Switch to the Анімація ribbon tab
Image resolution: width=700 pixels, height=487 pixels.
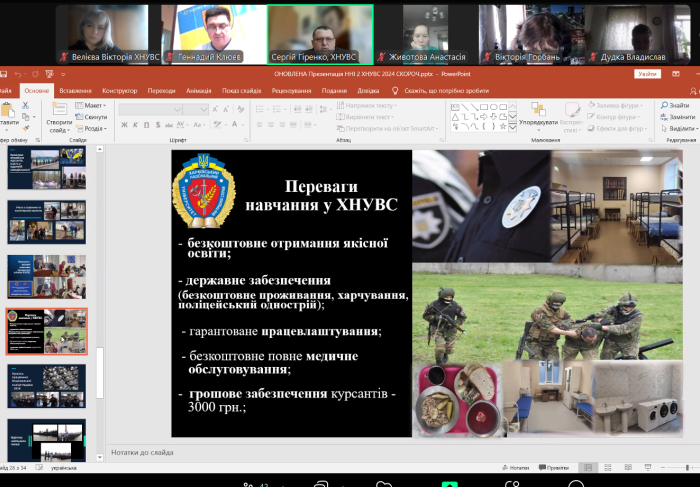(x=199, y=90)
